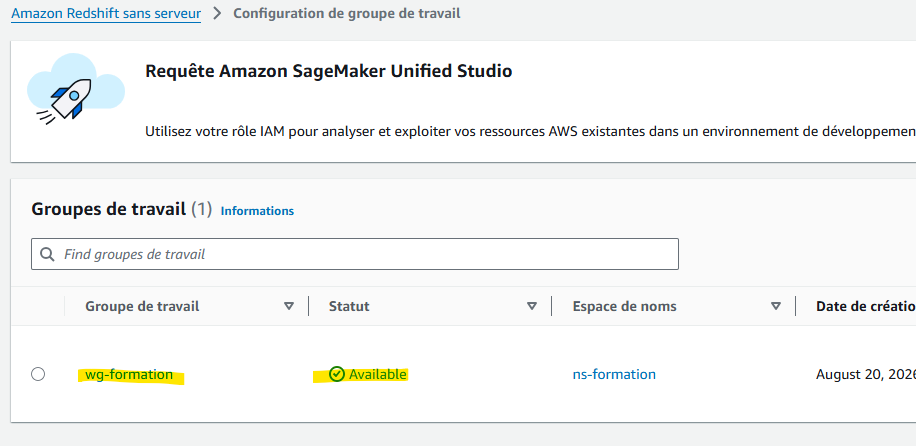
Task: Open the wg-formation workgroup link
Action: coord(129,374)
